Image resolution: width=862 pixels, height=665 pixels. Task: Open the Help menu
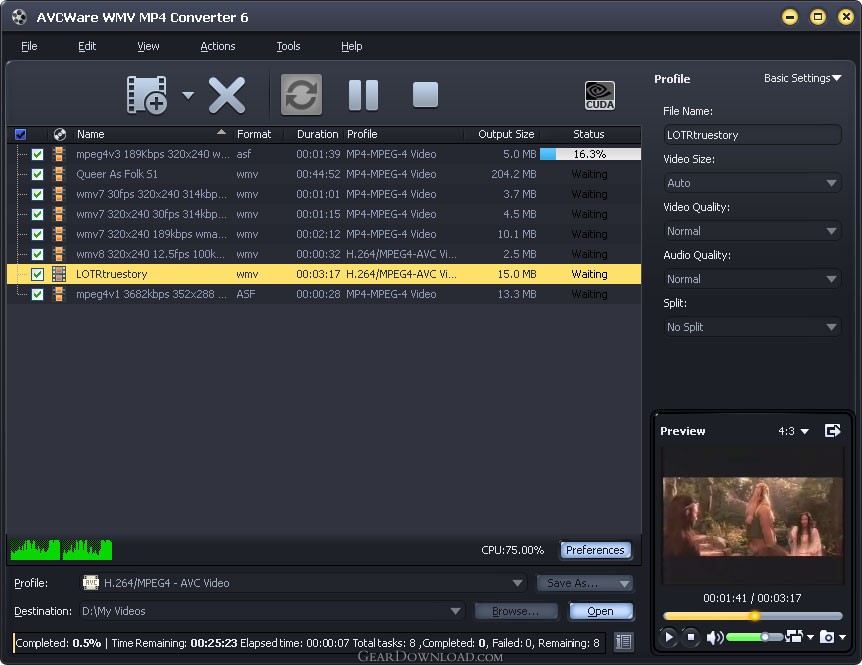point(351,46)
